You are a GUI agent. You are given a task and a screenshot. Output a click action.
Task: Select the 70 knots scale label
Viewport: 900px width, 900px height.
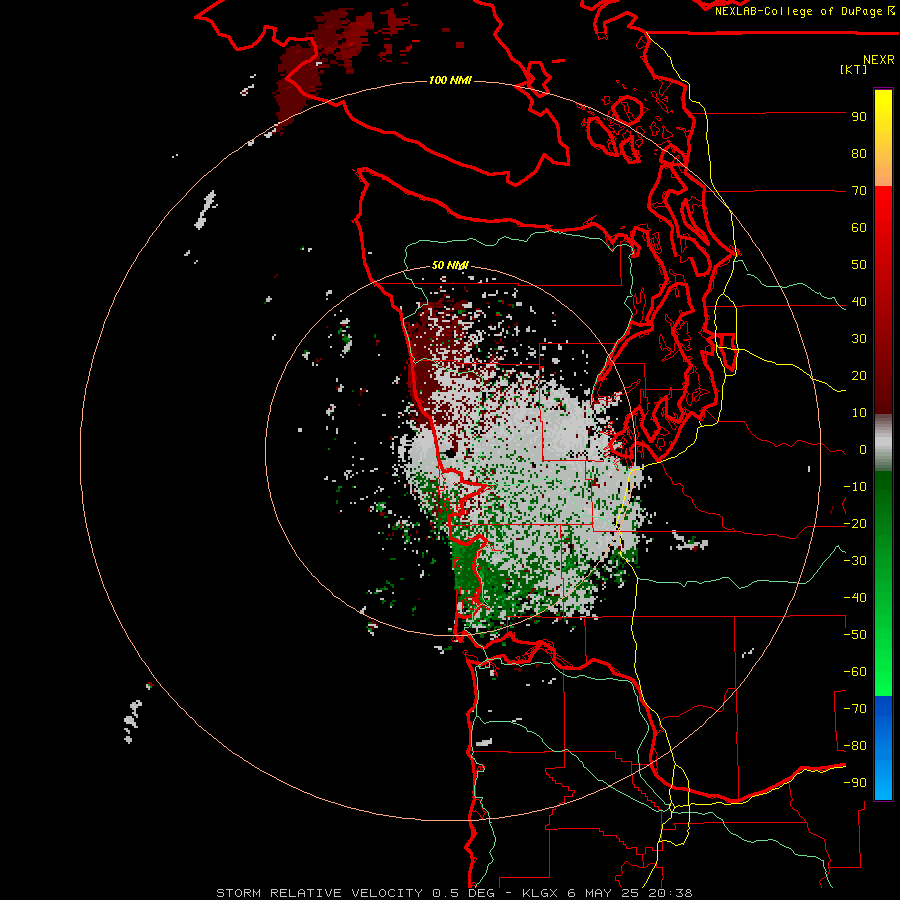pyautogui.click(x=859, y=191)
